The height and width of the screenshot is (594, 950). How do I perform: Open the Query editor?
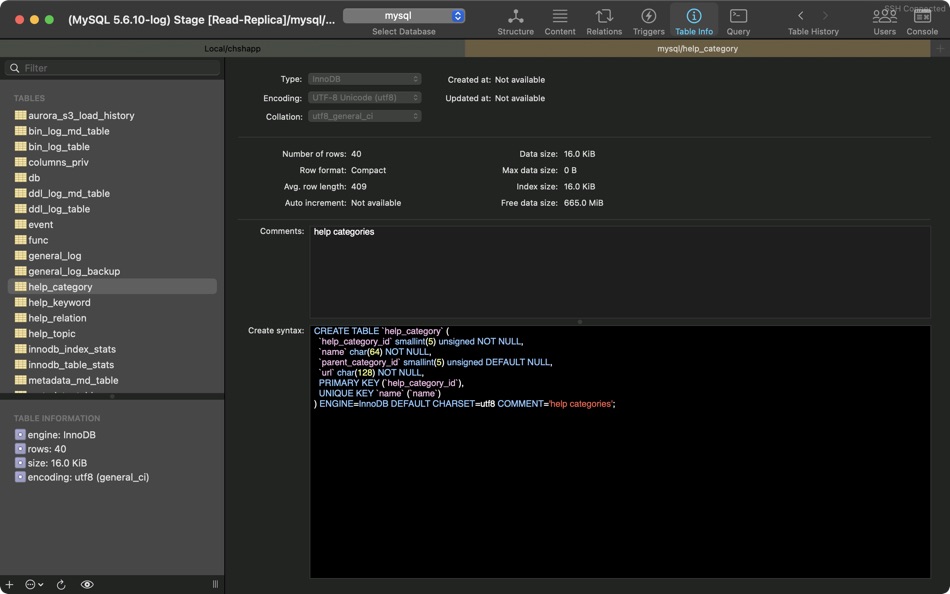pos(738,22)
